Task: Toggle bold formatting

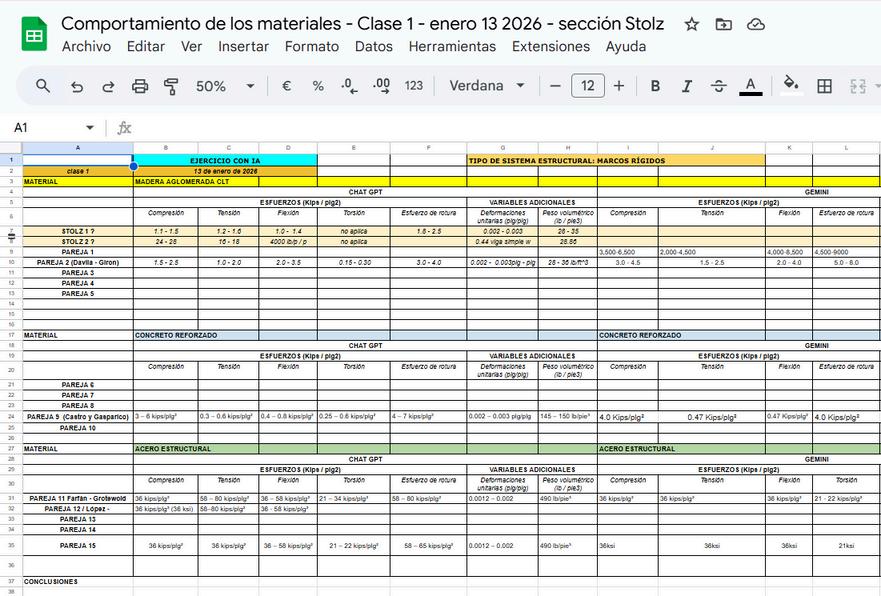Action: pyautogui.click(x=655, y=86)
